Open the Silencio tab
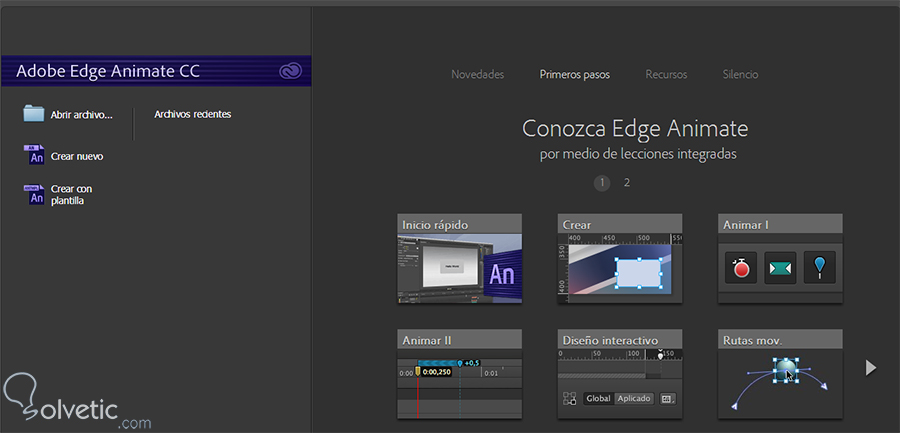 click(740, 75)
